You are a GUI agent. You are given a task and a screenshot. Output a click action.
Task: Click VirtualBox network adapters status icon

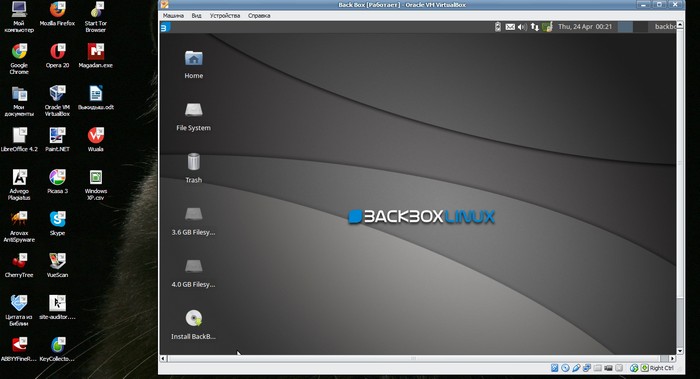(x=587, y=368)
